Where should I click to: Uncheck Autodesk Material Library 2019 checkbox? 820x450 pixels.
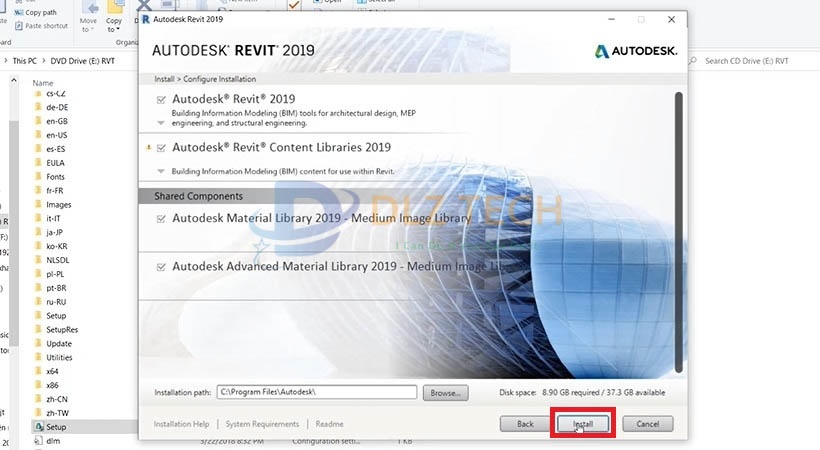point(162,218)
